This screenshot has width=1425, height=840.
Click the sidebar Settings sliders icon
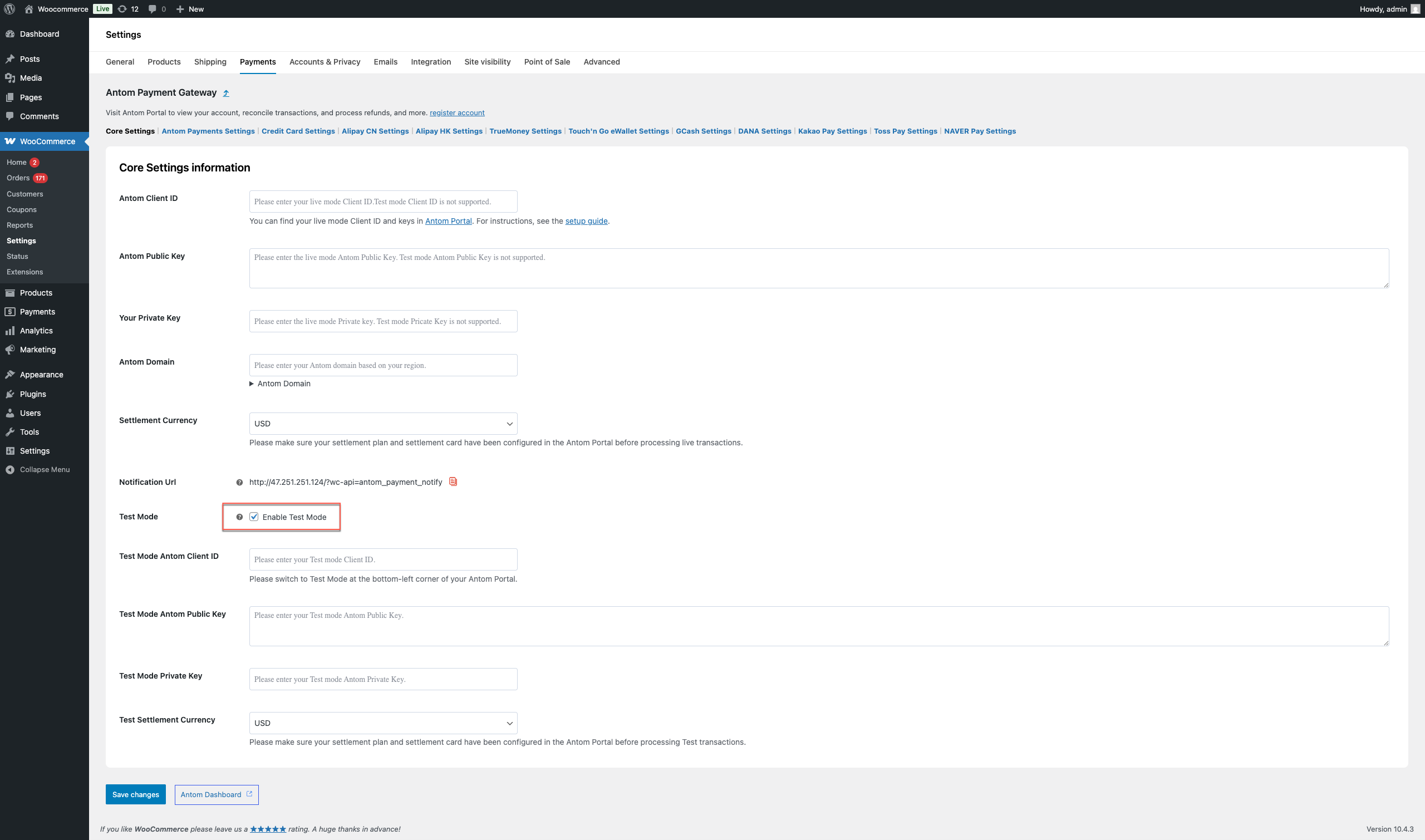pos(10,451)
